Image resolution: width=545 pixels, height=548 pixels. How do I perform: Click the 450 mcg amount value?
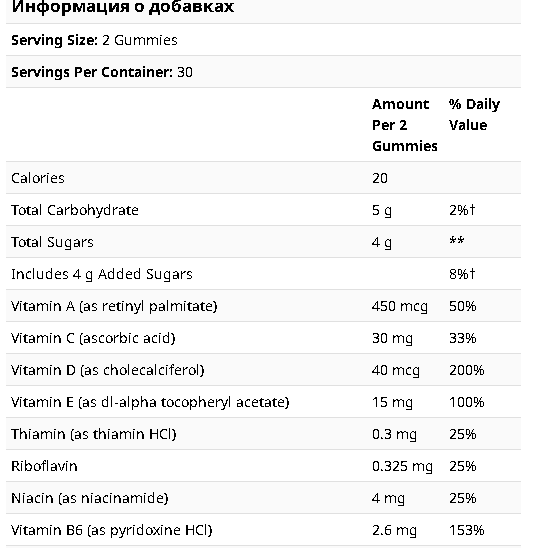(x=400, y=306)
